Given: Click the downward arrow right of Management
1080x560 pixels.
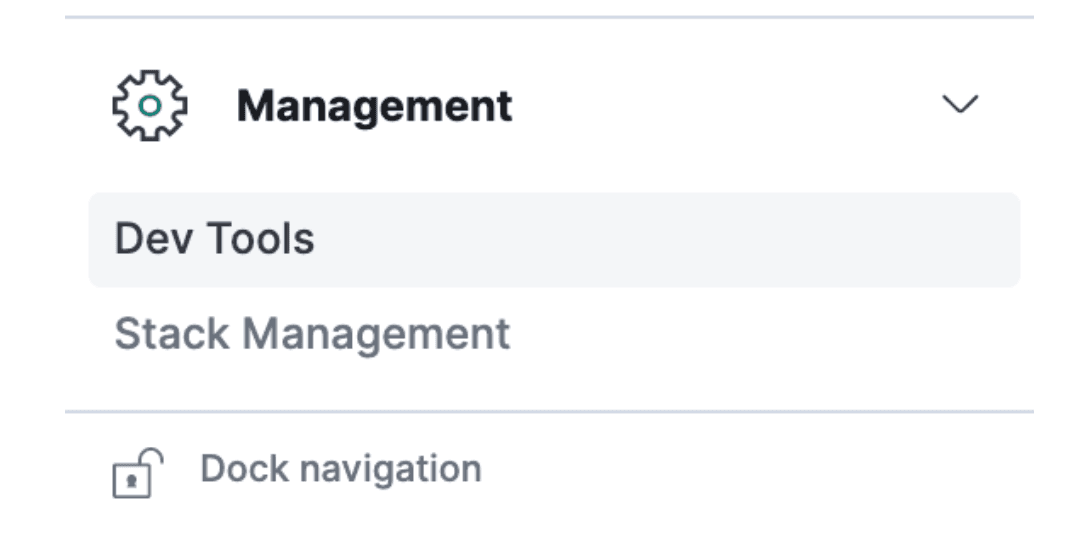Looking at the screenshot, I should tap(961, 105).
